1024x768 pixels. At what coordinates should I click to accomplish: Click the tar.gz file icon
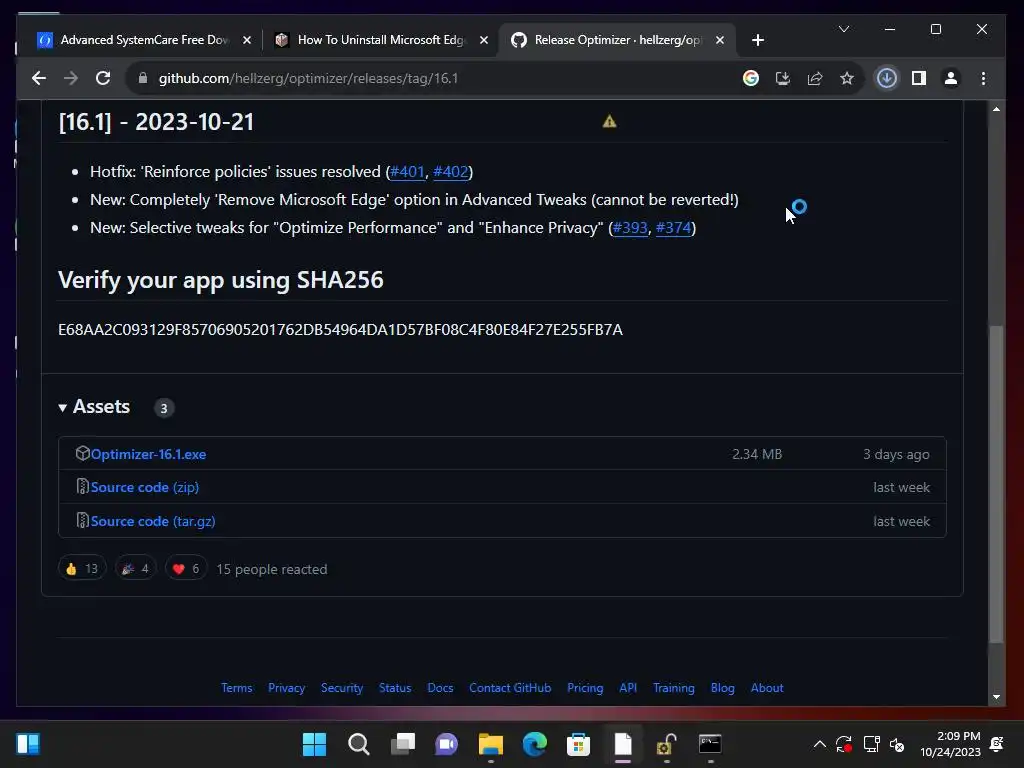(x=82, y=520)
